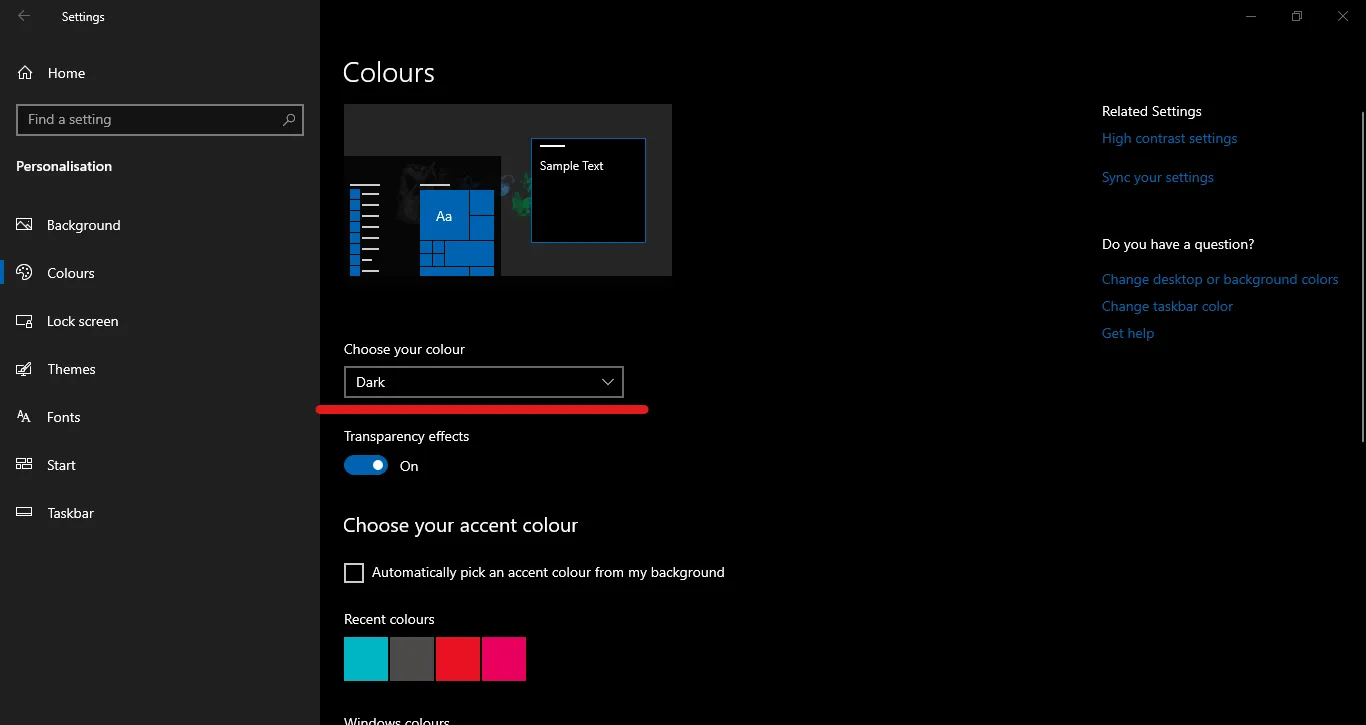Viewport: 1366px width, 725px height.
Task: Click the Taskbar icon in sidebar
Action: pyautogui.click(x=25, y=513)
